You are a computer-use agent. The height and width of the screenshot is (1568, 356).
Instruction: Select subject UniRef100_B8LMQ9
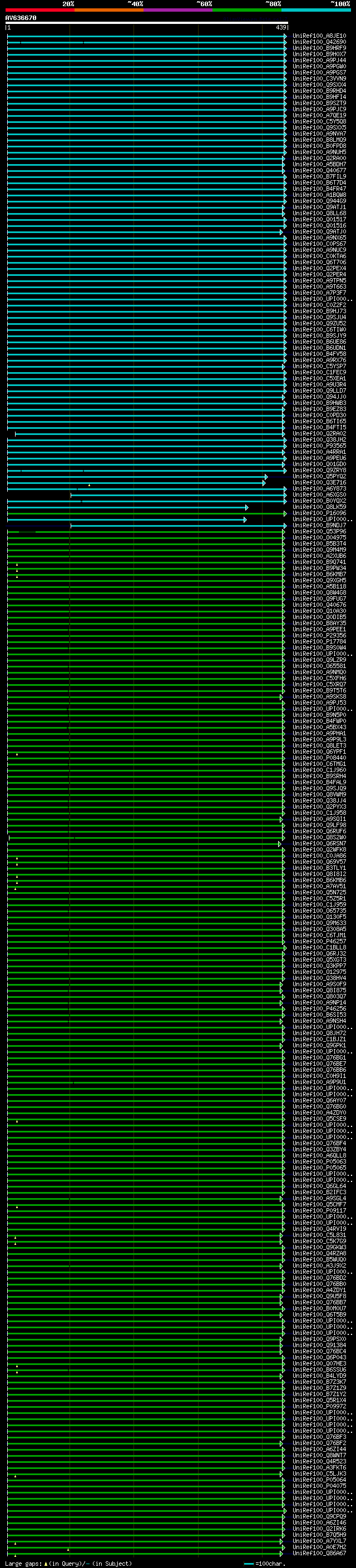(x=319, y=140)
